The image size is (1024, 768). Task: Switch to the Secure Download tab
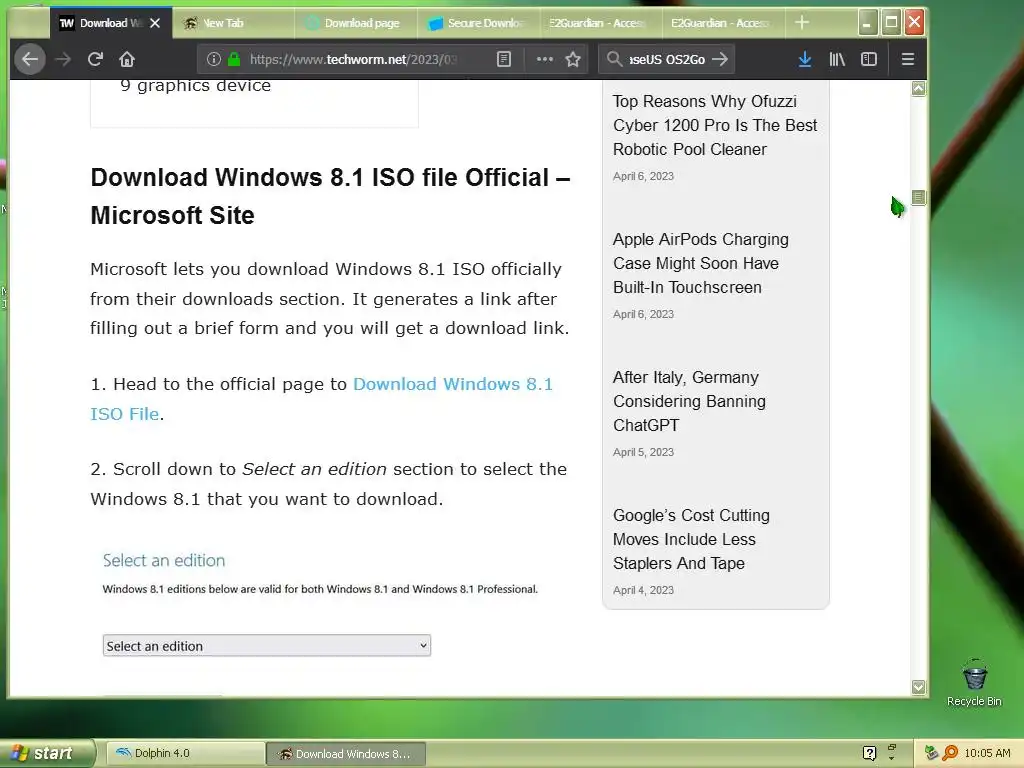(478, 23)
